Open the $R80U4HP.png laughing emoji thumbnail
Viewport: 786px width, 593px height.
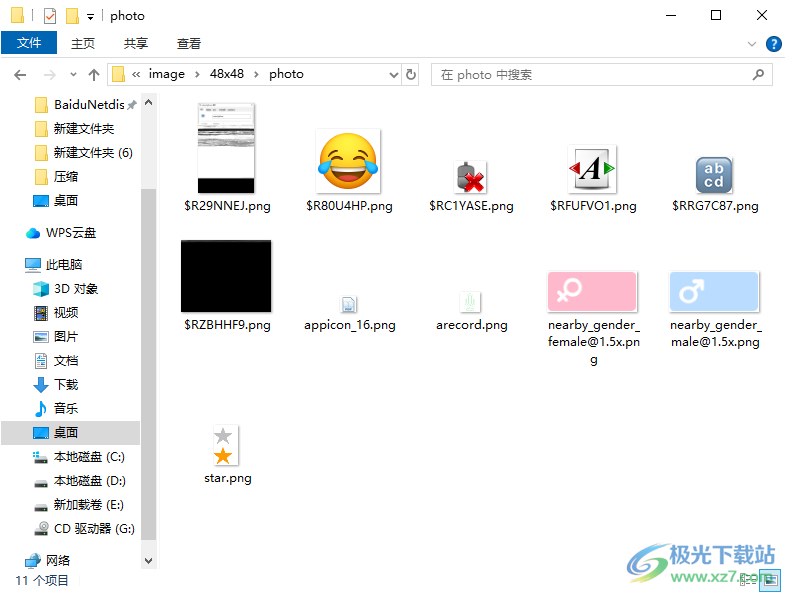[349, 161]
